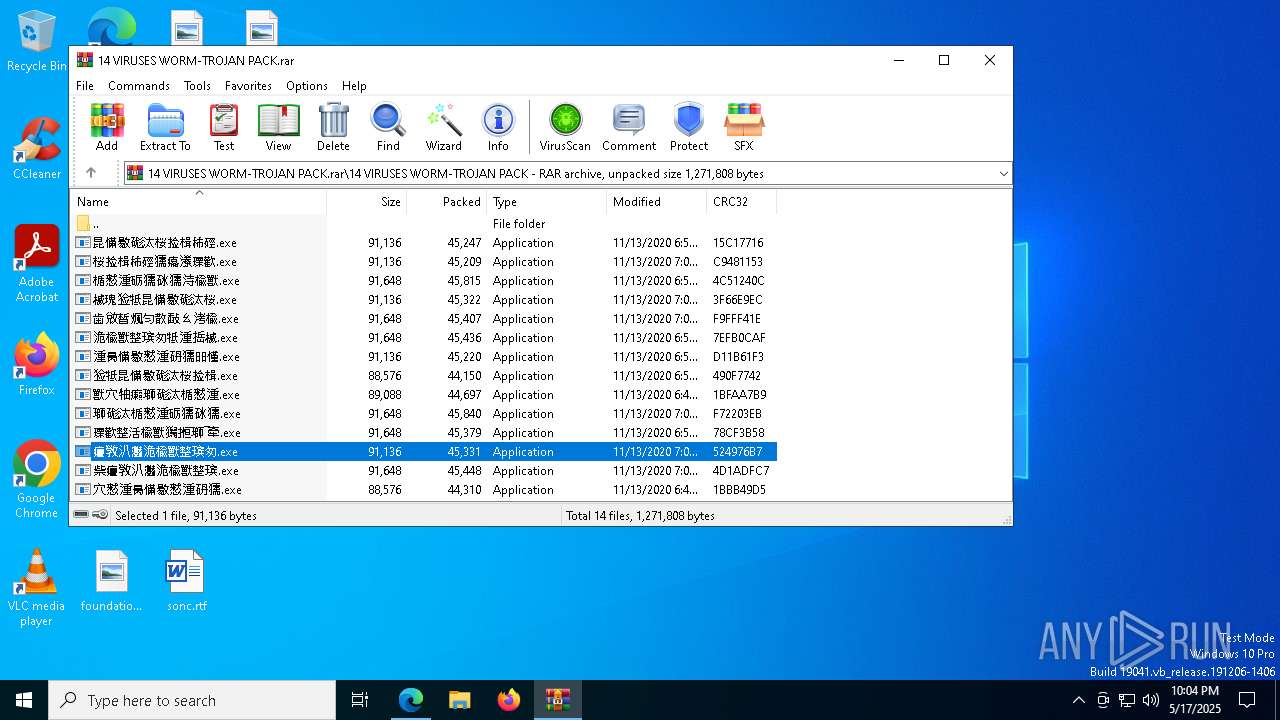
Task: Run the VirusScan icon
Action: [565, 127]
